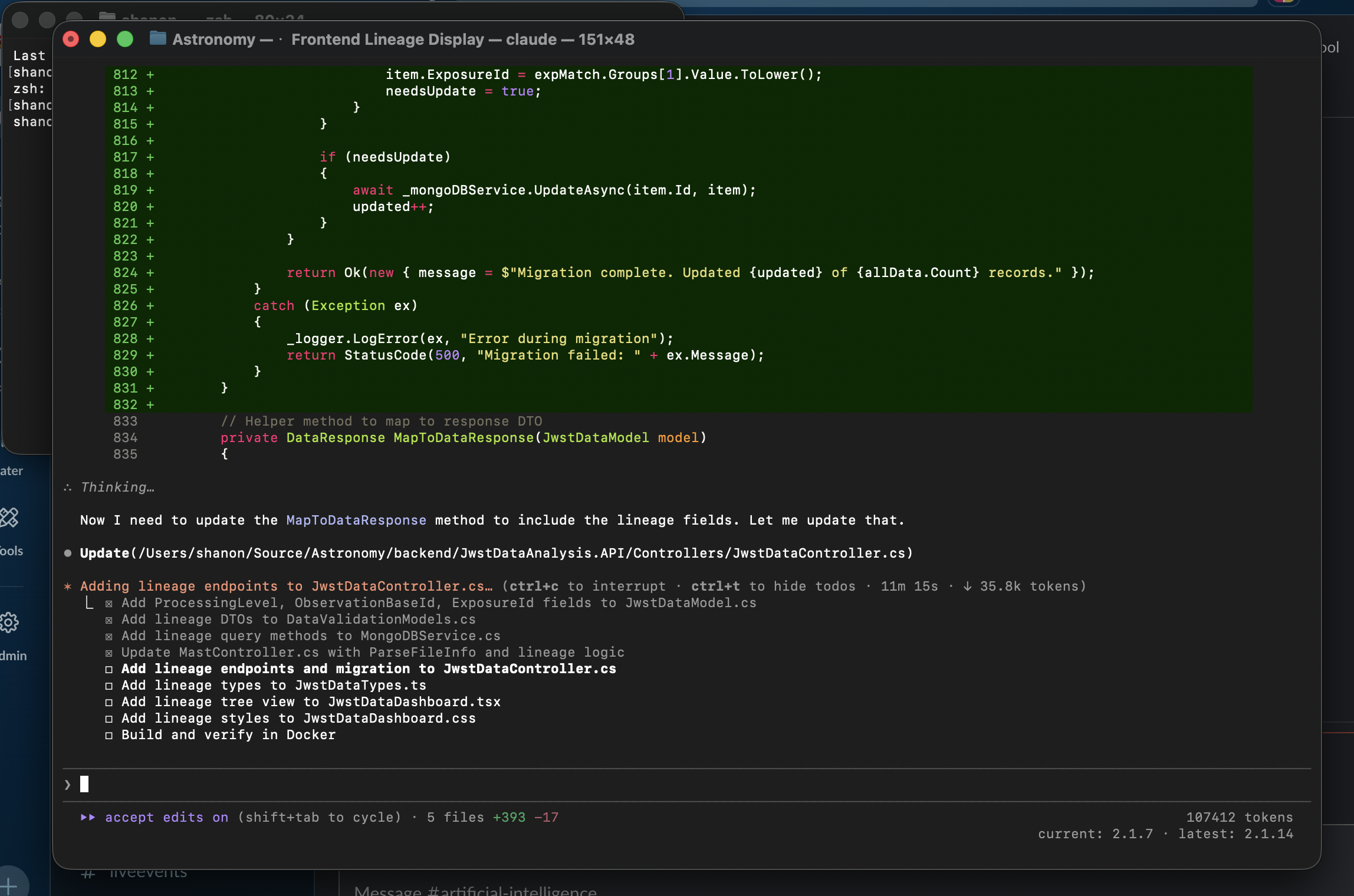The height and width of the screenshot is (896, 1354).
Task: Click todo text 'Add lineage types to JwstDataTypes.ts'
Action: (274, 686)
